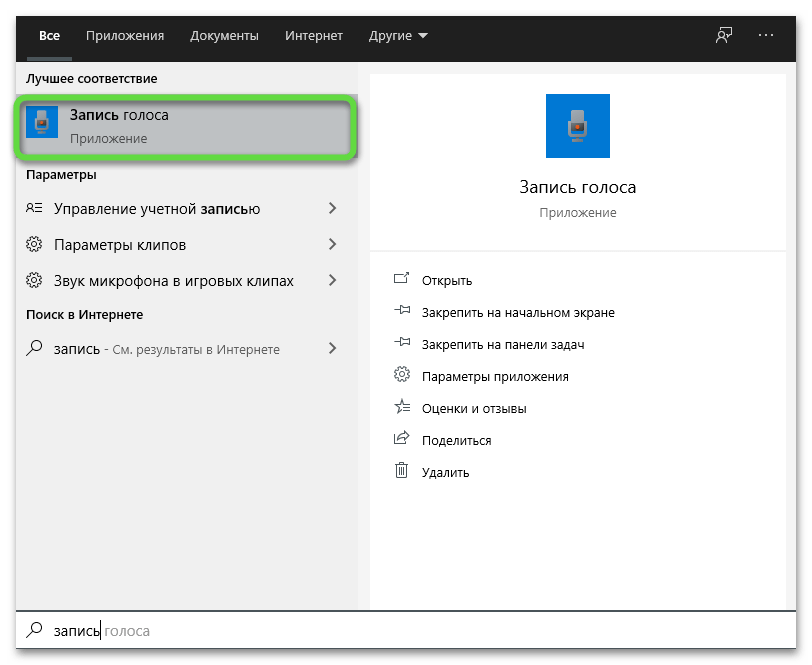Select the Интернет tab
Viewport: 812px width, 665px height.
point(313,36)
